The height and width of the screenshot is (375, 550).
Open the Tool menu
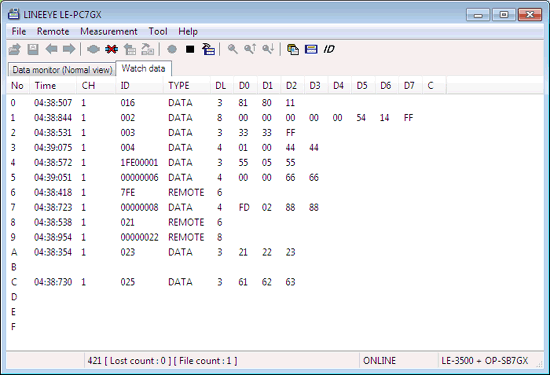click(x=158, y=32)
